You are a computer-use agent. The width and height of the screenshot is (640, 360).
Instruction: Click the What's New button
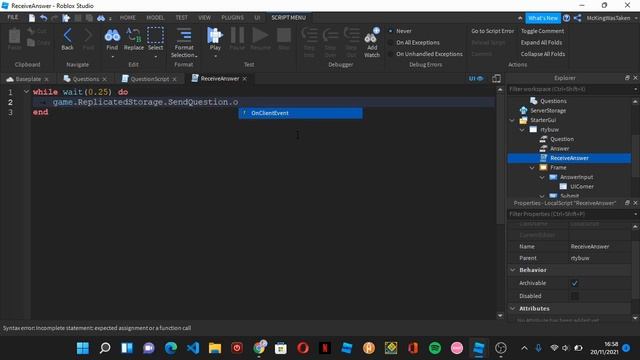pos(542,18)
